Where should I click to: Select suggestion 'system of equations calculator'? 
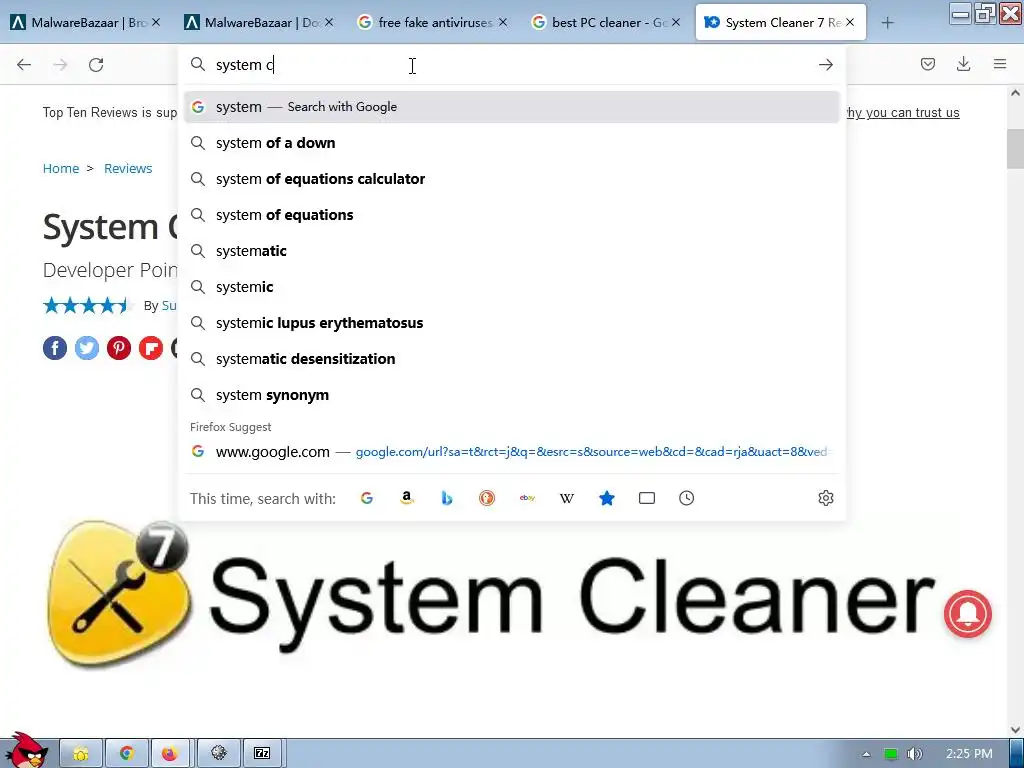click(x=511, y=179)
